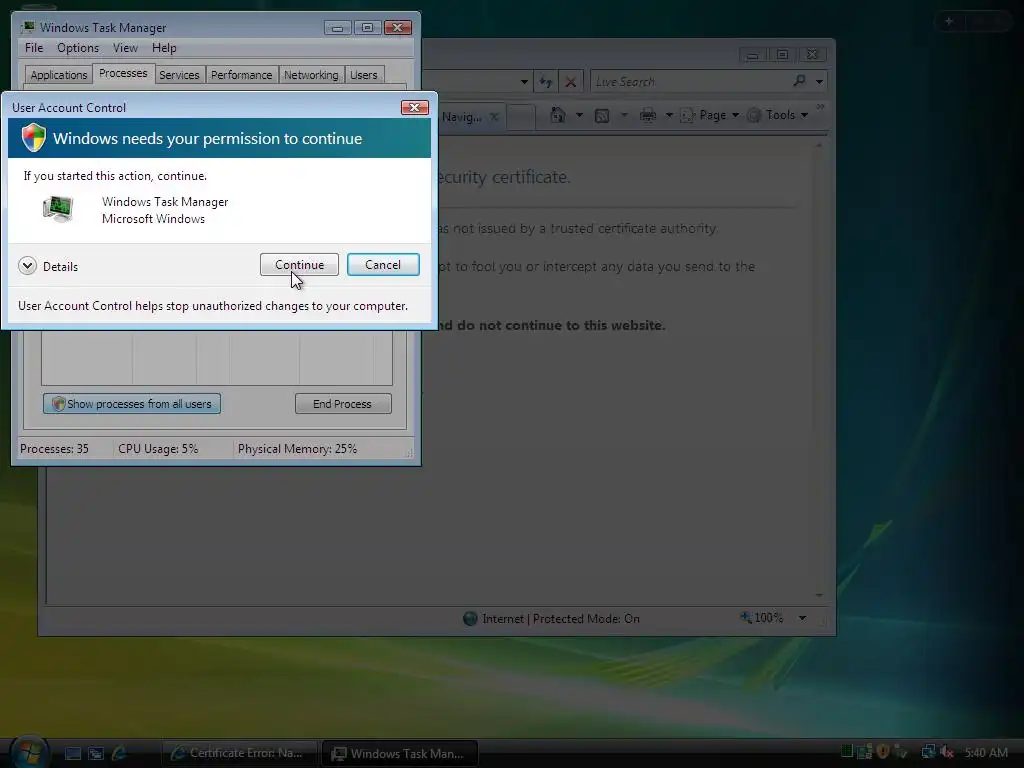This screenshot has height=768, width=1024.
Task: Expand the IE toolbar overflow chevron
Action: point(820,106)
